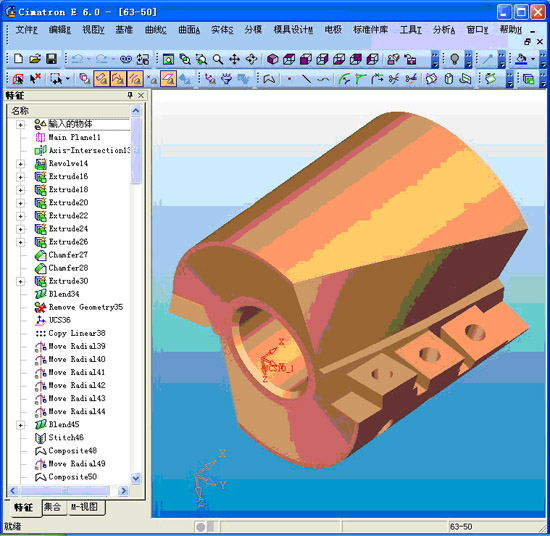Click the New file icon
550x536 pixels.
[18, 59]
